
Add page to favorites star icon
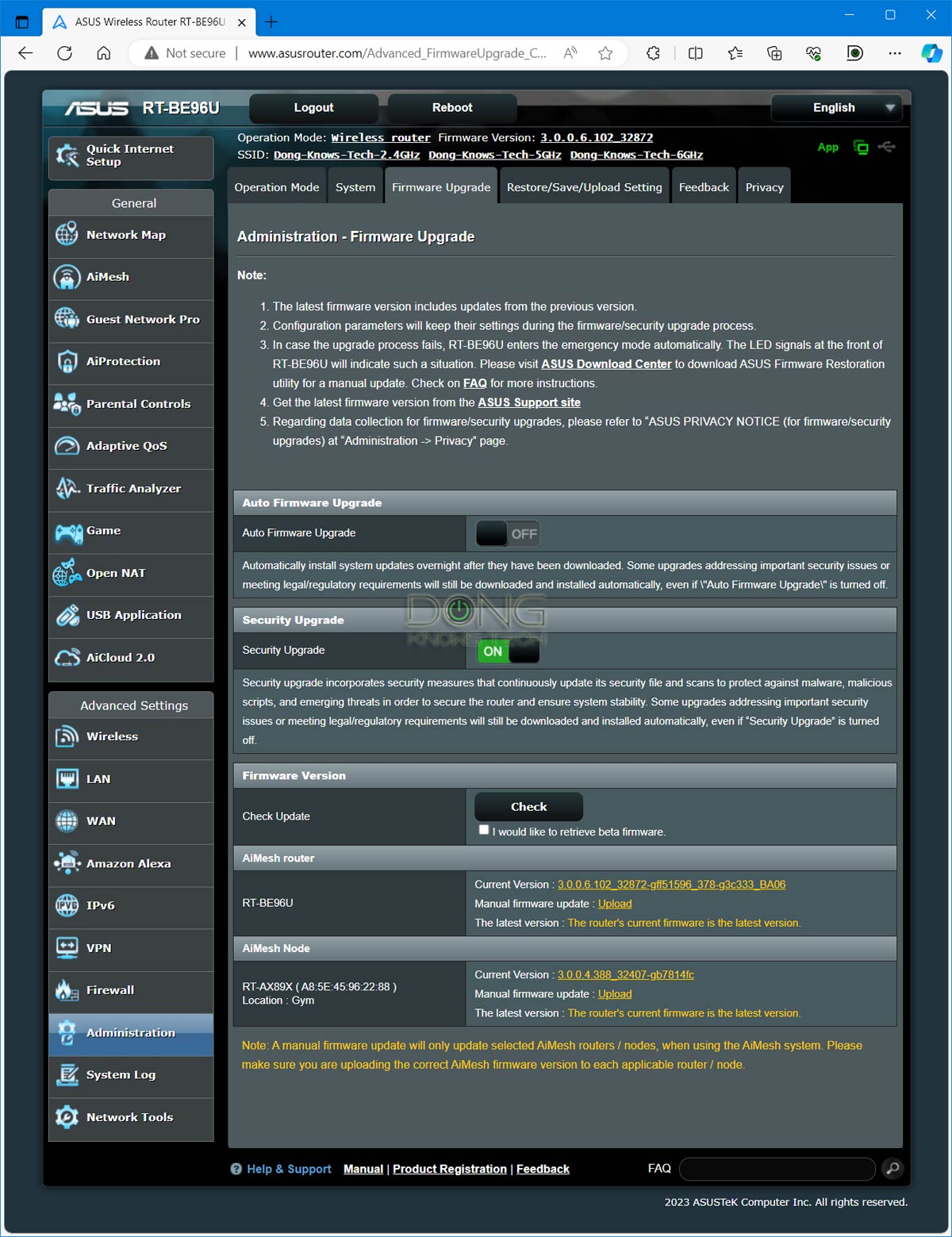click(x=605, y=53)
